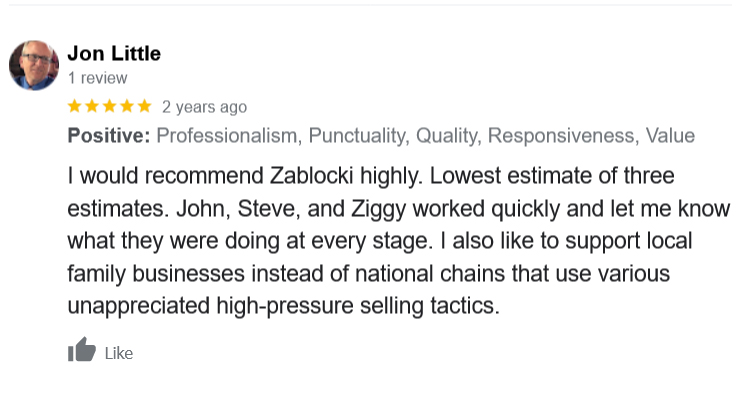Click the bold 'Positive:' label
This screenshot has width=743, height=399.
point(109,136)
